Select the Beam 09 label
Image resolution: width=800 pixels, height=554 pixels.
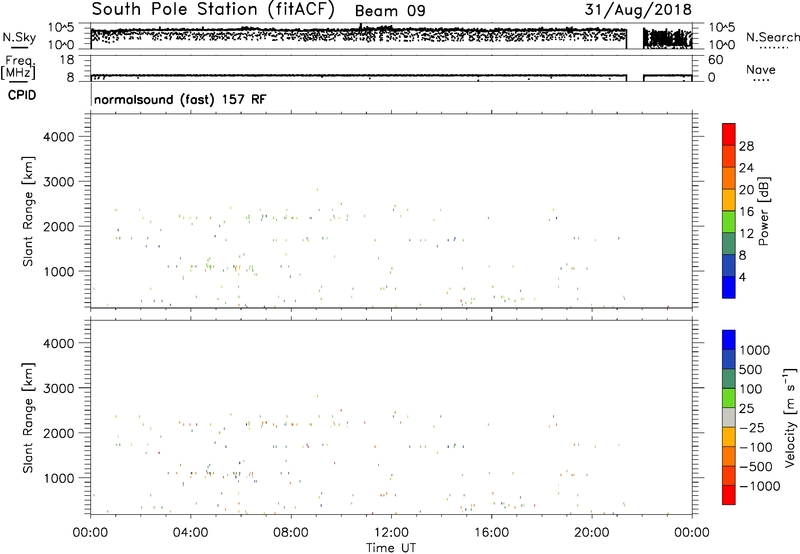click(390, 11)
